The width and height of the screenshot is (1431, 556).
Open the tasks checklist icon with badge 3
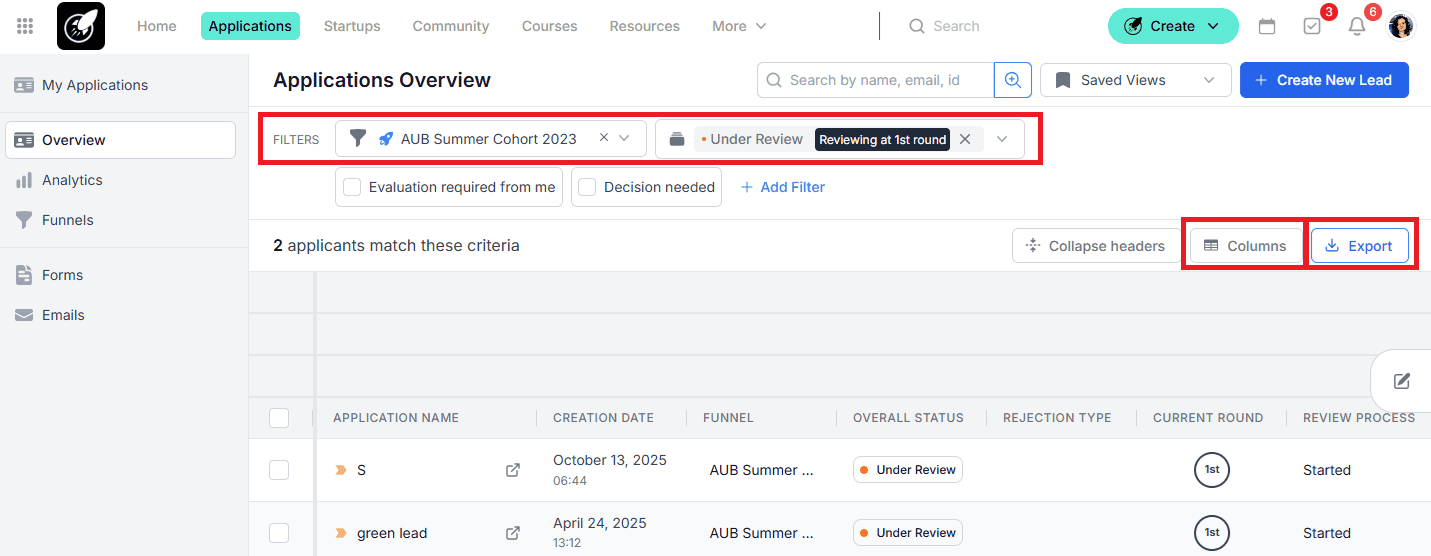[1312, 26]
